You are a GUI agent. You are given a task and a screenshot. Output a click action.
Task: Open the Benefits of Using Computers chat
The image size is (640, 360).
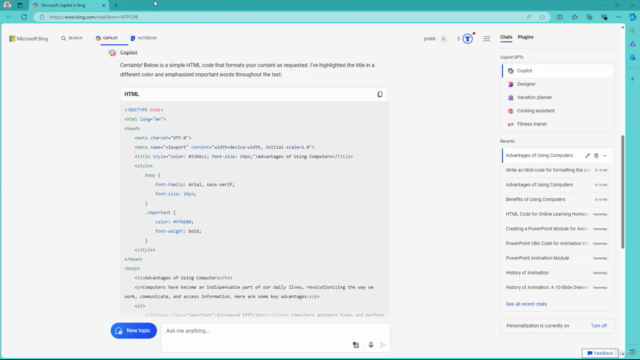click(558, 200)
